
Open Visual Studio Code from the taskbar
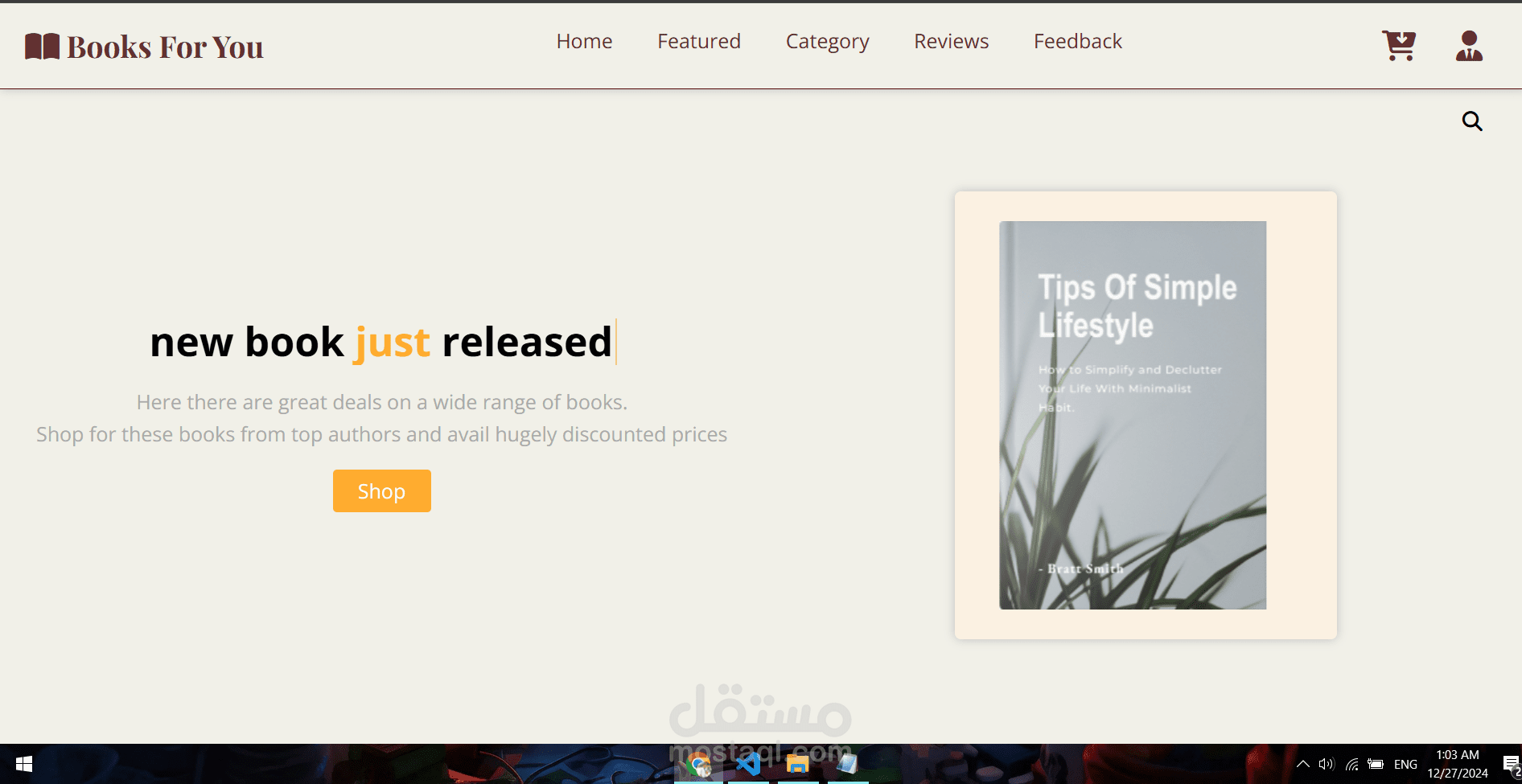click(x=748, y=764)
